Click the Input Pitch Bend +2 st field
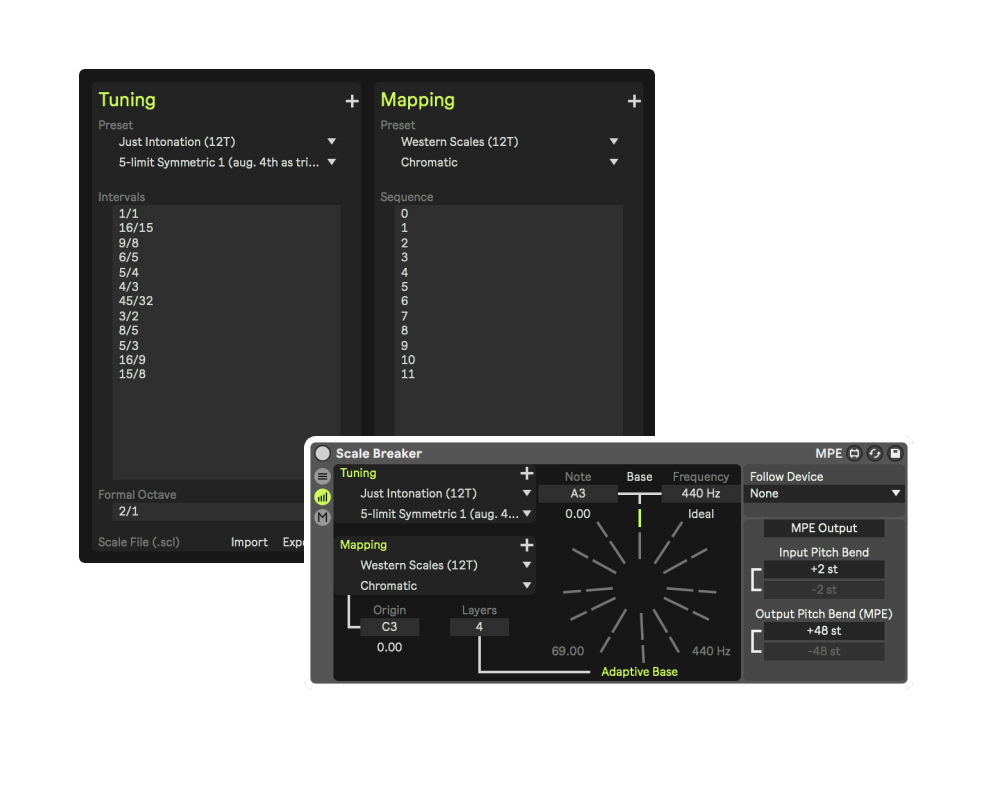This screenshot has height=792, width=992. (x=824, y=569)
